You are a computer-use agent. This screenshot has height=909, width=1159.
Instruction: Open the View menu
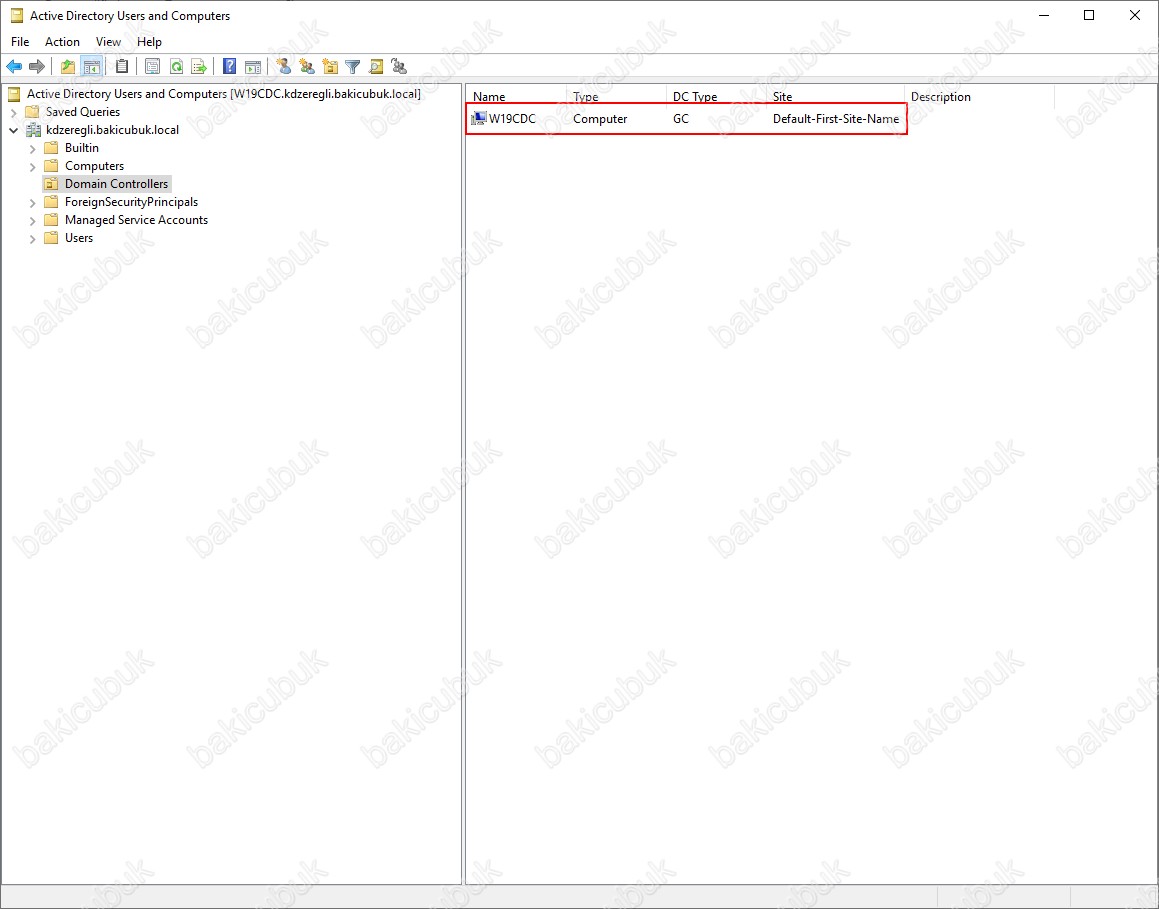point(108,42)
